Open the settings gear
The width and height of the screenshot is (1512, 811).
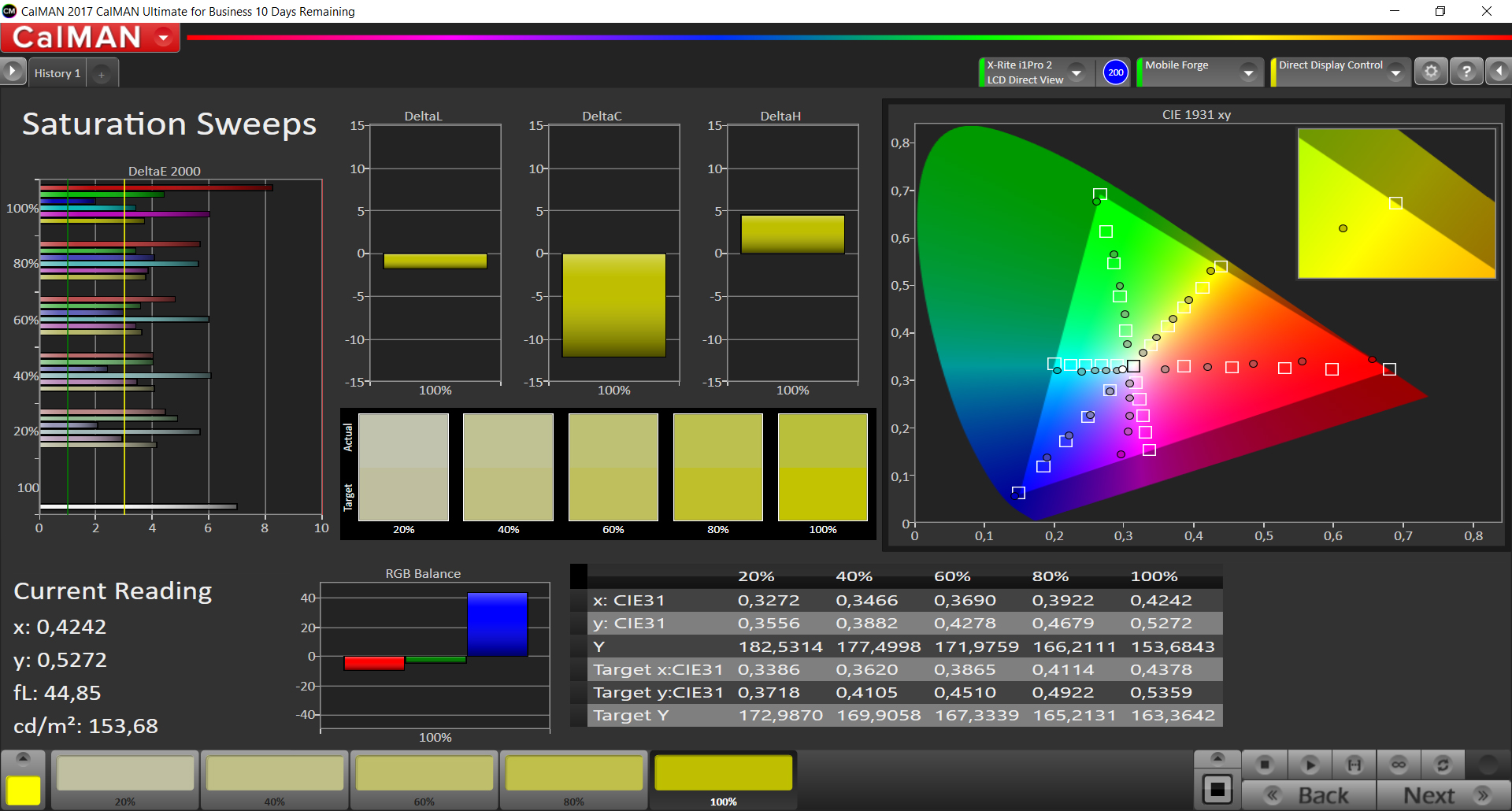coord(1431,72)
